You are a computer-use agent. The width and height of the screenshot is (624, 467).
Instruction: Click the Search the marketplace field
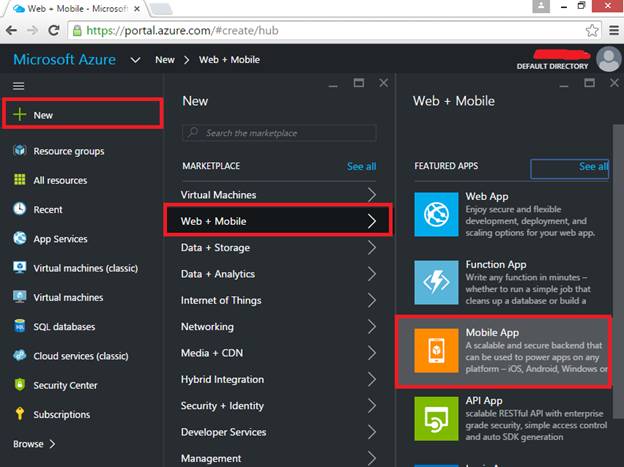tap(279, 133)
